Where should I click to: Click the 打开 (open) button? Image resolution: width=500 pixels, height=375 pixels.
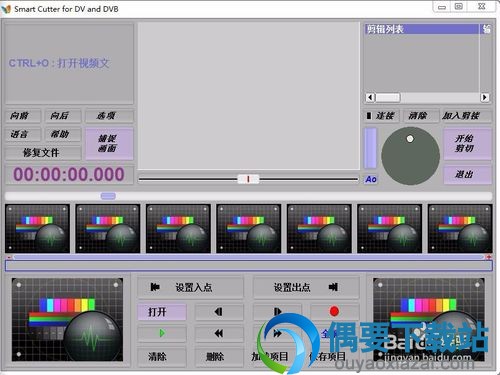(162, 312)
